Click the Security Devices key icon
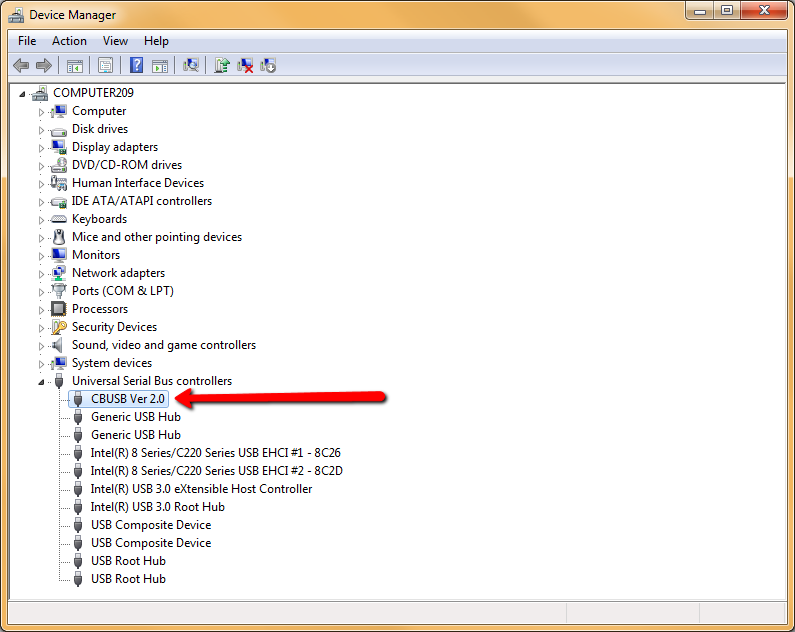795x632 pixels. [x=59, y=327]
